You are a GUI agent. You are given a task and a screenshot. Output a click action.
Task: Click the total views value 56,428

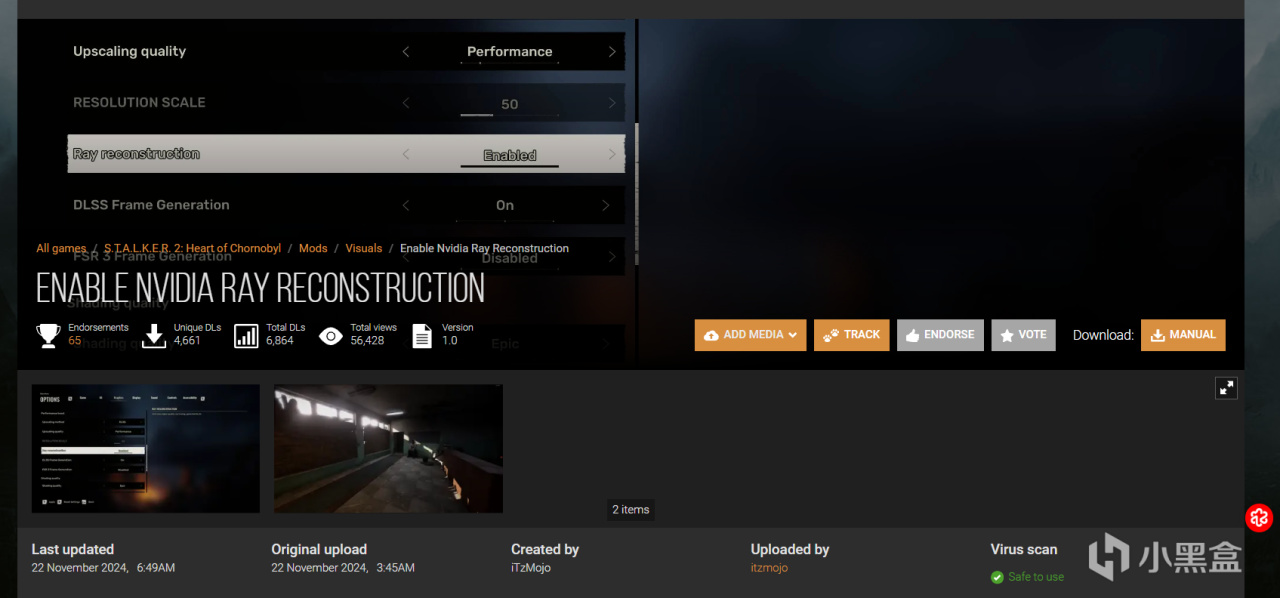click(367, 341)
